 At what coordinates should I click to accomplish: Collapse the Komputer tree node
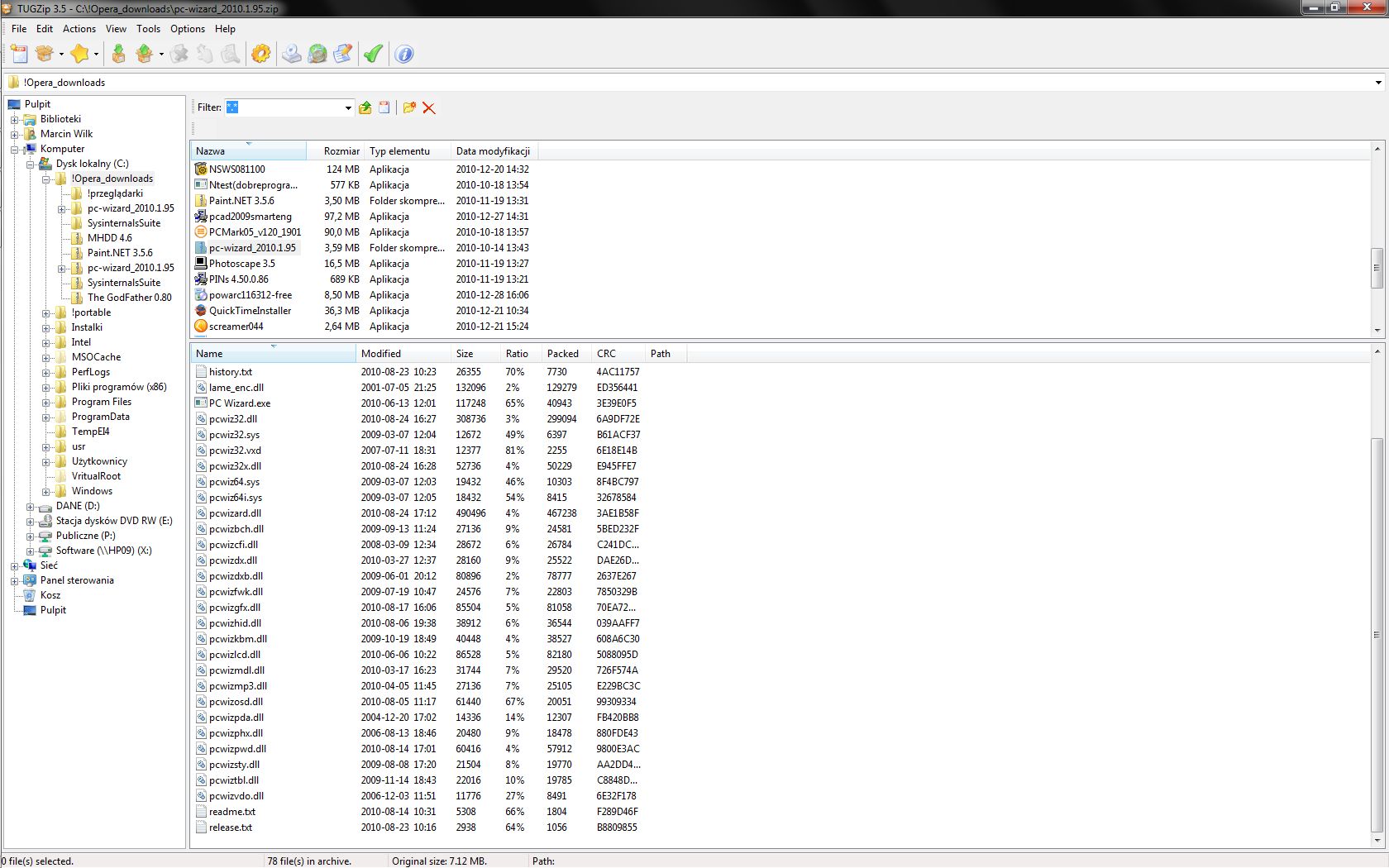coord(14,149)
